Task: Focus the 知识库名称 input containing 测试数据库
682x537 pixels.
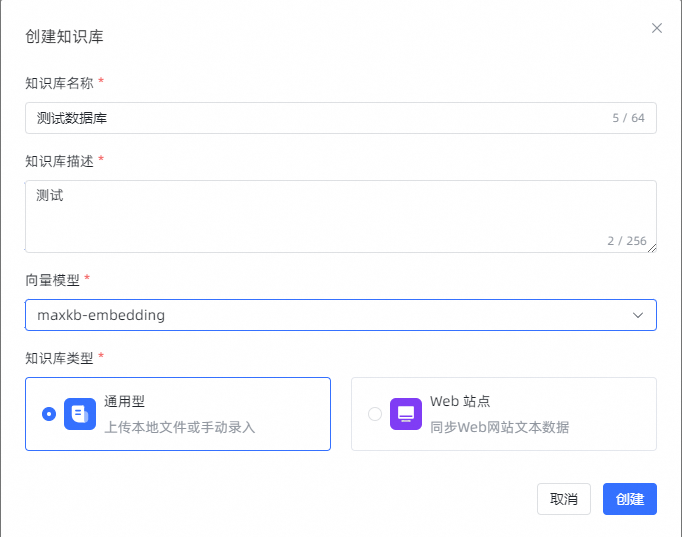Action: click(x=341, y=118)
